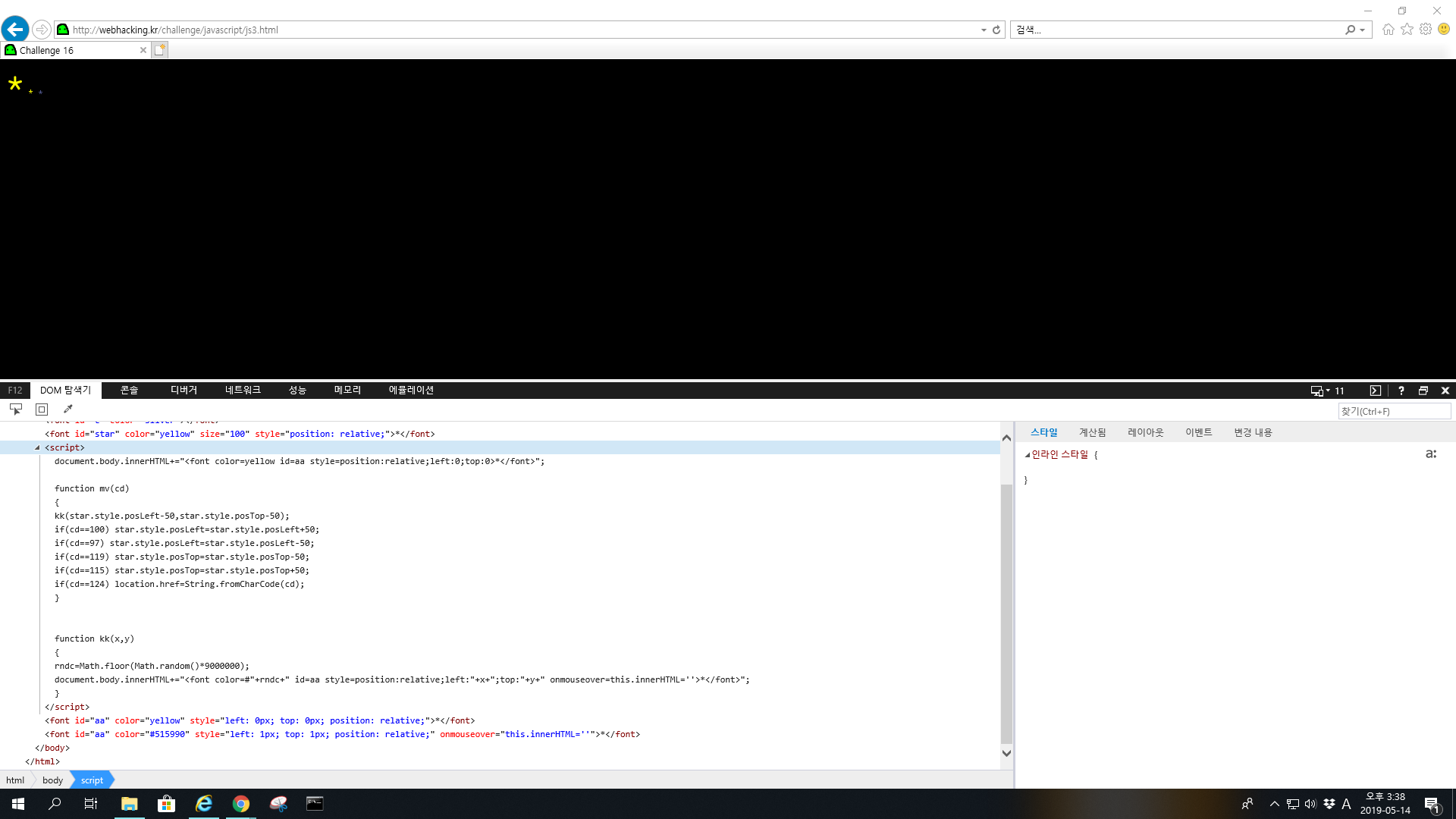Click the search magnifier in search box

(1350, 30)
